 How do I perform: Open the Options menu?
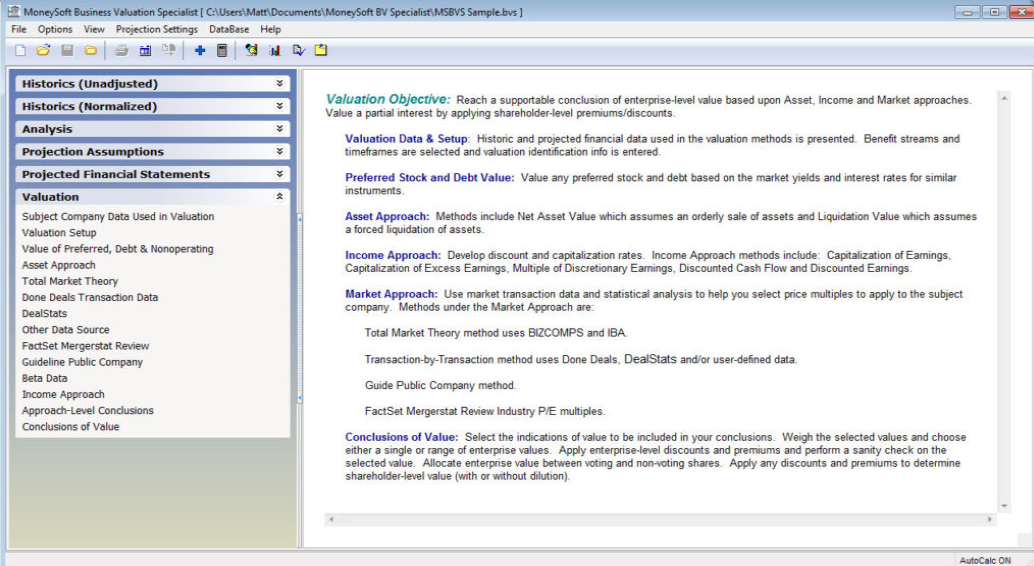coord(55,29)
